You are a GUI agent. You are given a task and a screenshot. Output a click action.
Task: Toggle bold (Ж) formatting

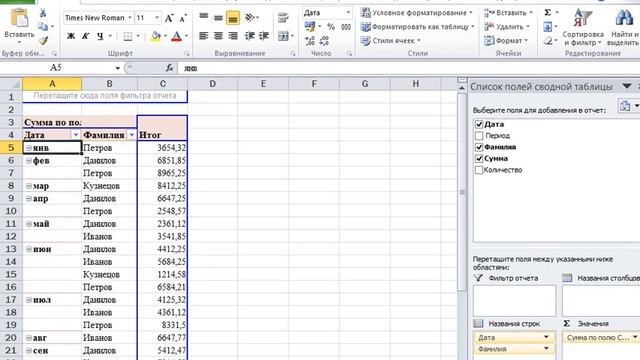coord(71,36)
